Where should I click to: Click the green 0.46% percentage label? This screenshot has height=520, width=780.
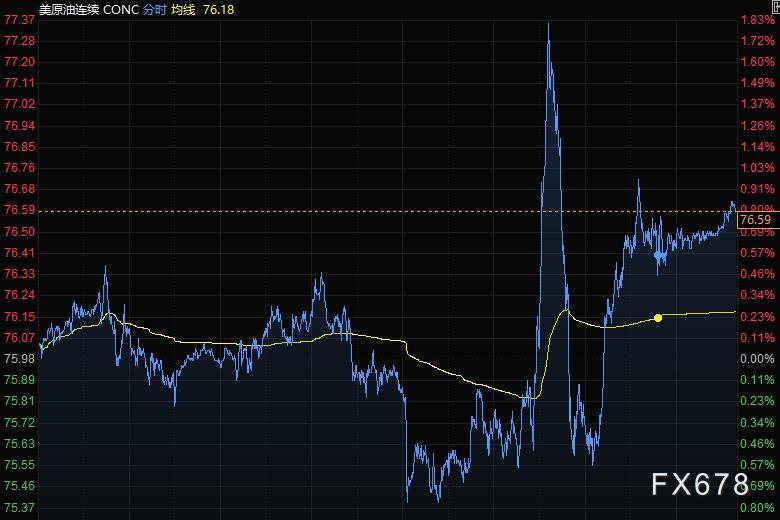tap(757, 443)
